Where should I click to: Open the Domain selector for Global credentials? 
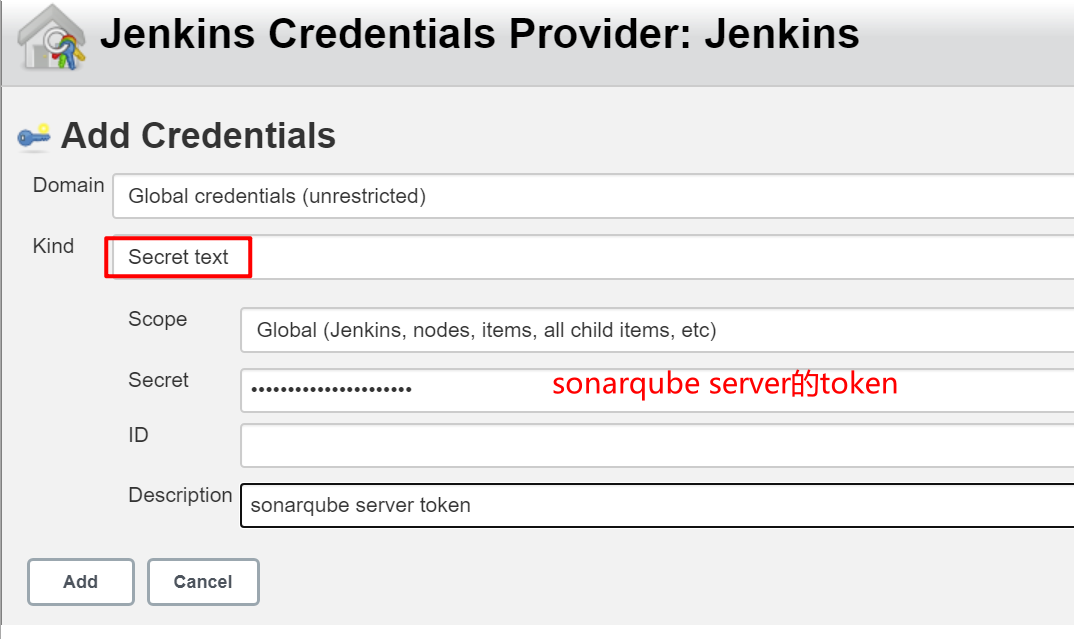tap(400, 196)
